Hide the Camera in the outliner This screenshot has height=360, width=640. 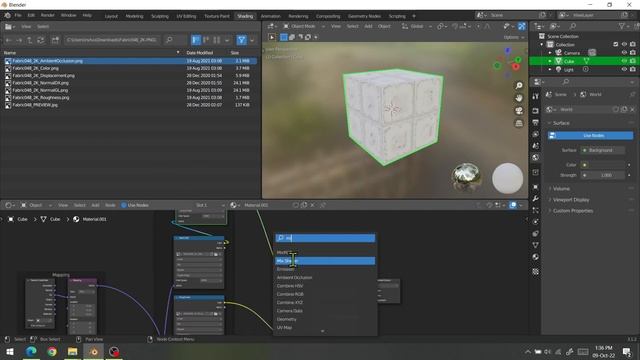tap(624, 53)
